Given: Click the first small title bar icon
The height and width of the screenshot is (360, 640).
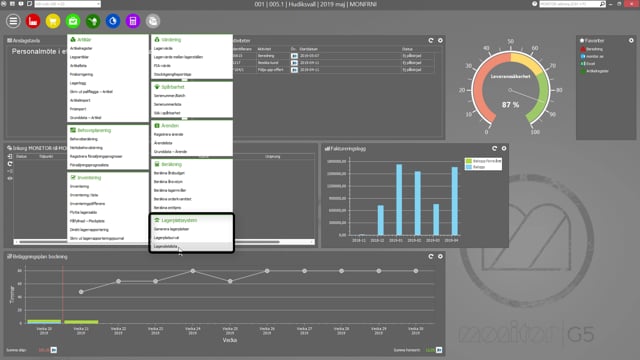Looking at the screenshot, I should (4, 4).
